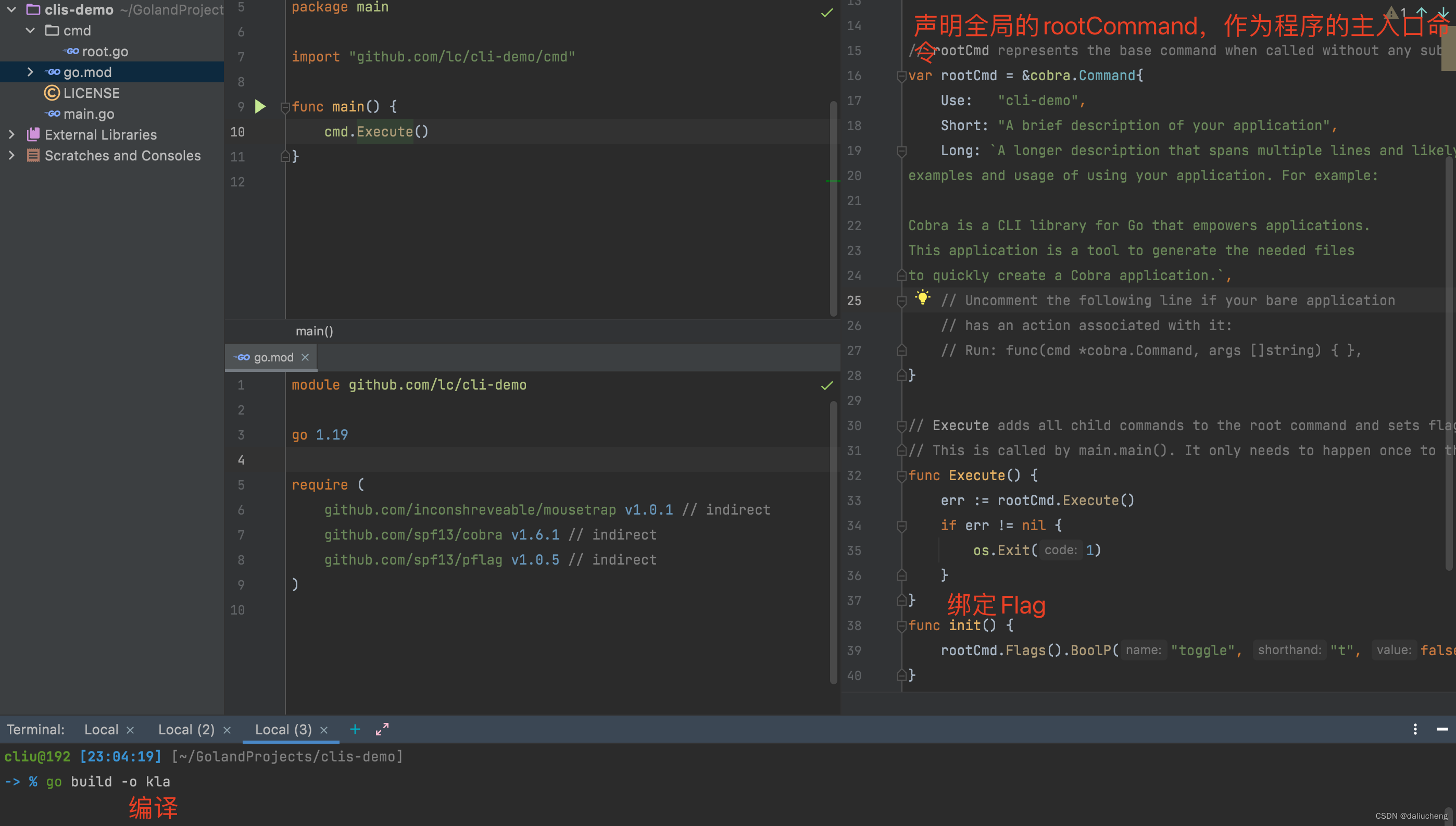The image size is (1456, 826).
Task: Open the terminal options kebab menu
Action: point(1414,729)
